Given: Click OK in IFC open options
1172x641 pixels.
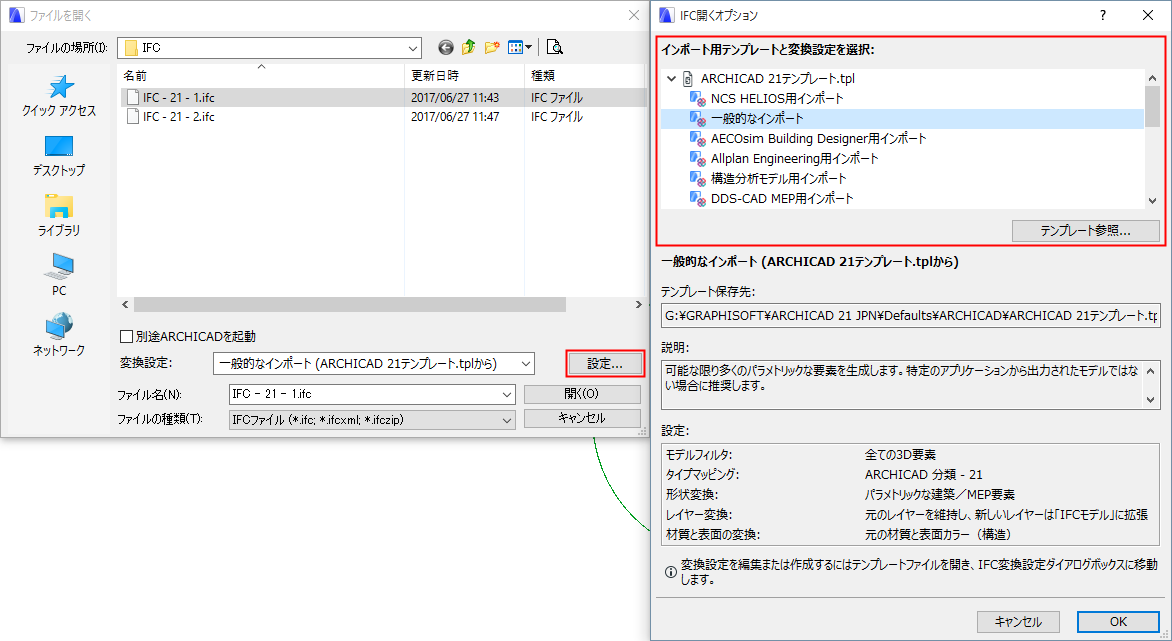Looking at the screenshot, I should click(x=1118, y=622).
